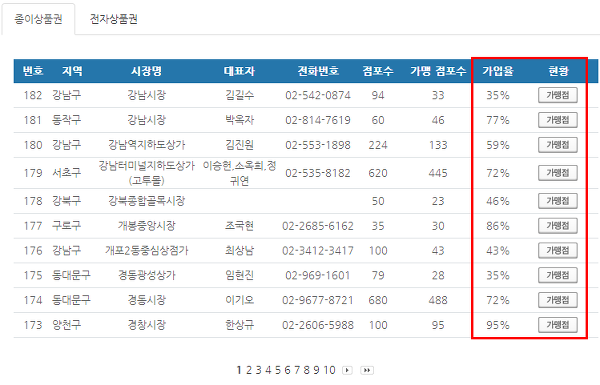Go to page 7
Viewport: 600px width, 385px height.
pos(297,370)
